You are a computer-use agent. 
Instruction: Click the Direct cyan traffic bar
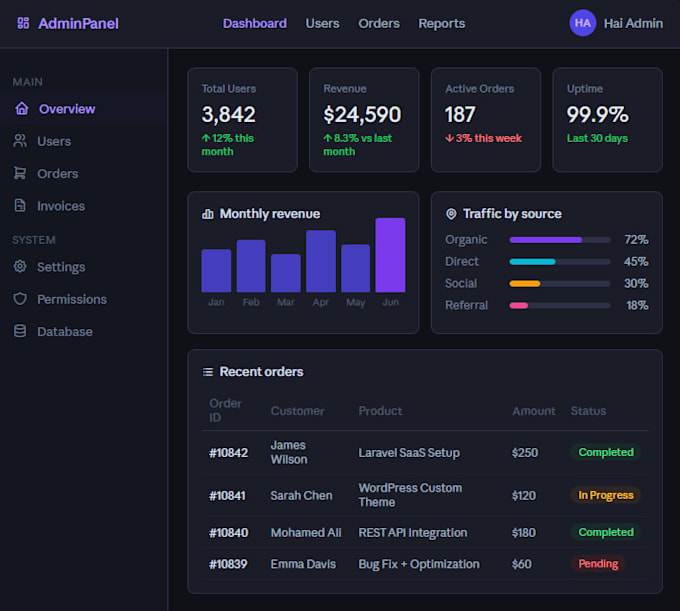click(x=532, y=261)
